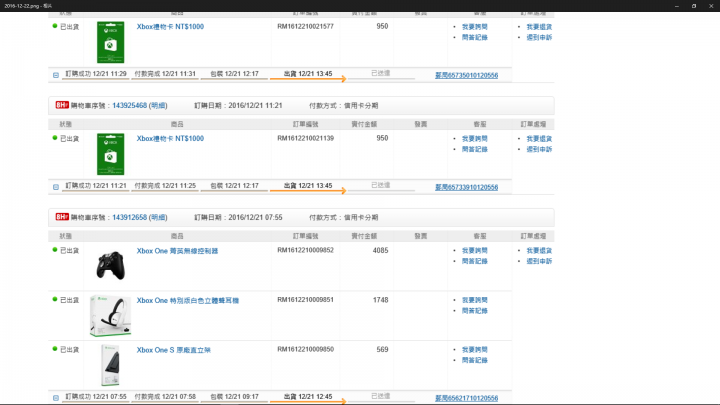
Task: Click 包裝 12/21 09:17 packing stage
Action: point(234,396)
